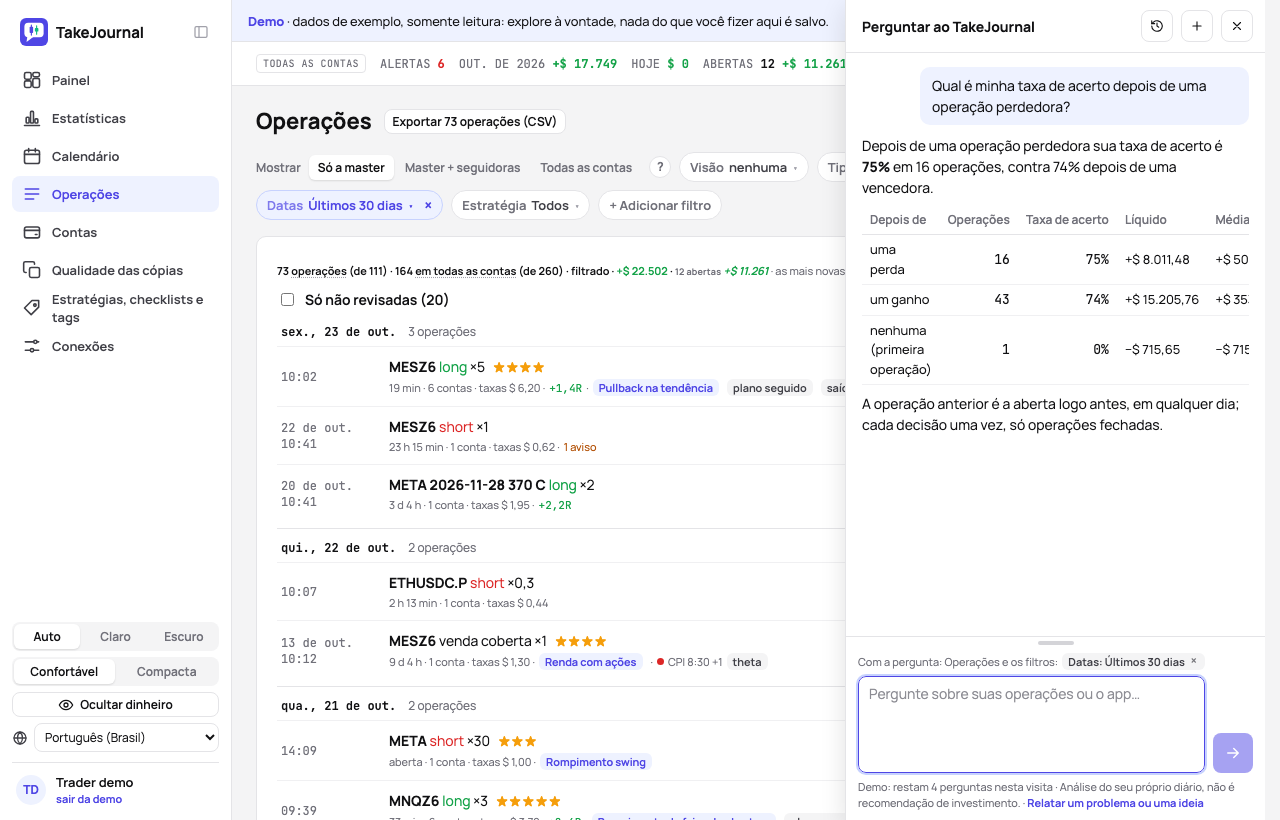Click the Estratégias, checklists e tags icon
1280x820 pixels.
[32, 308]
